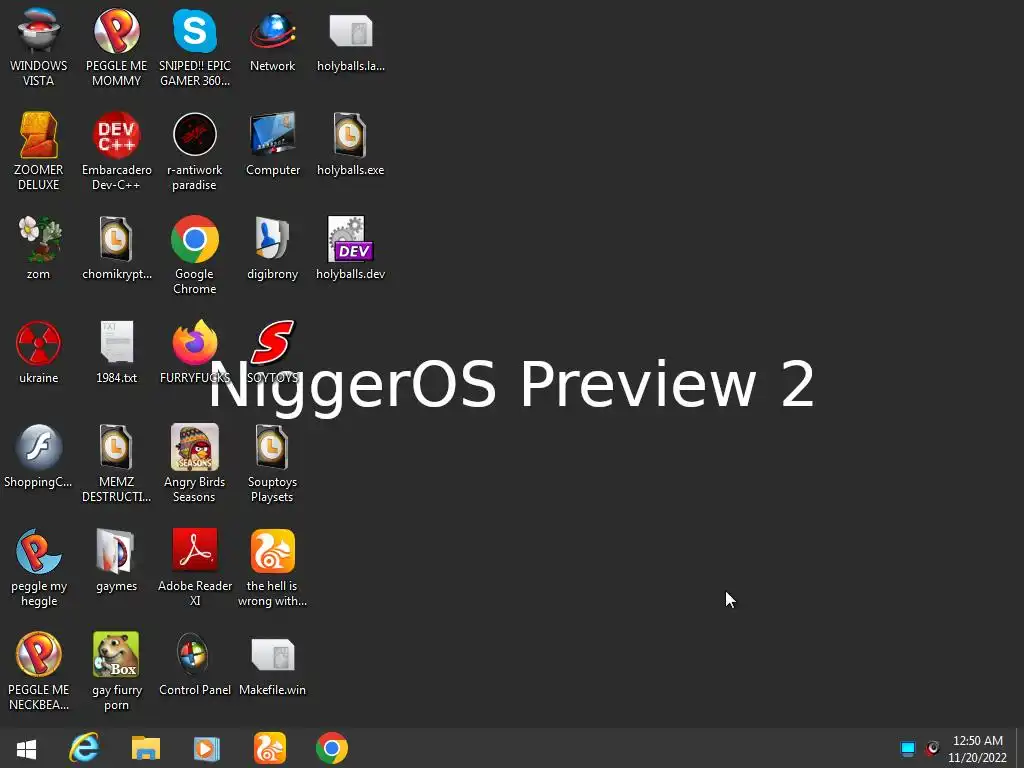Open the Windows Start button
This screenshot has height=768, width=1024.
(x=26, y=748)
